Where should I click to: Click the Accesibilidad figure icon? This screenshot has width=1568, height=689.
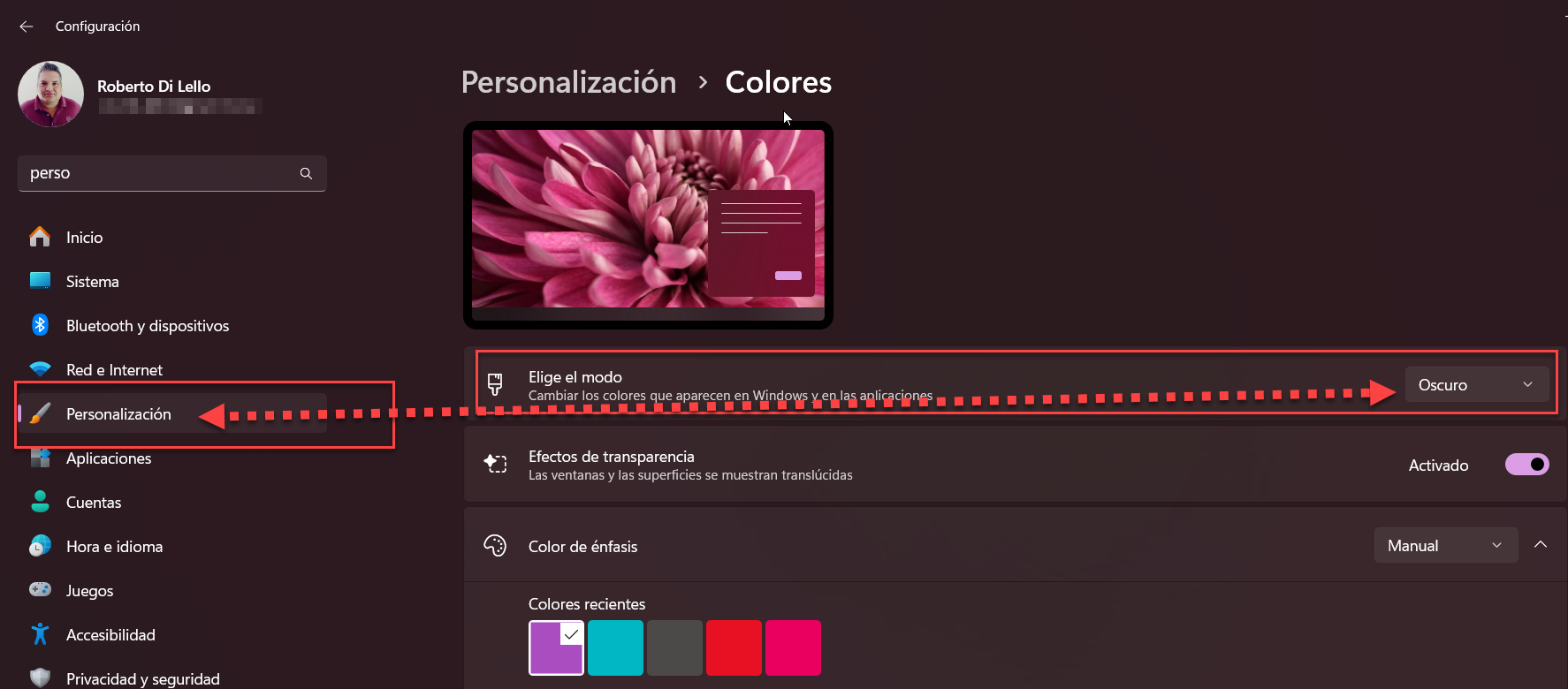tap(40, 634)
